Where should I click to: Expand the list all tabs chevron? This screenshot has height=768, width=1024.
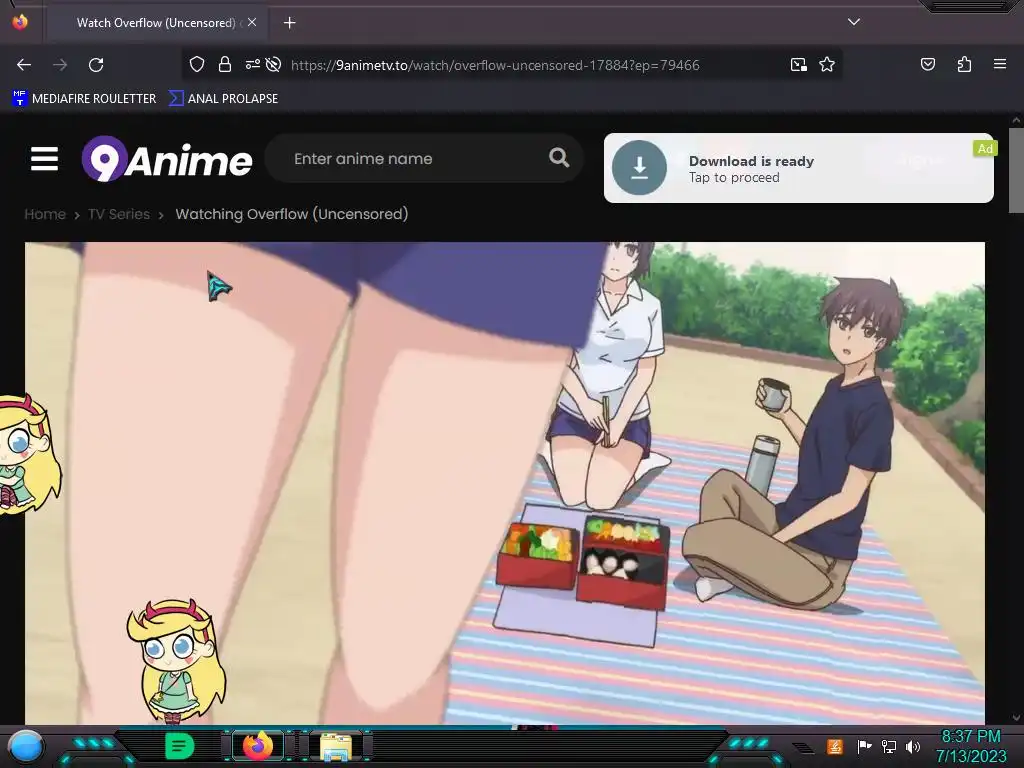(854, 22)
